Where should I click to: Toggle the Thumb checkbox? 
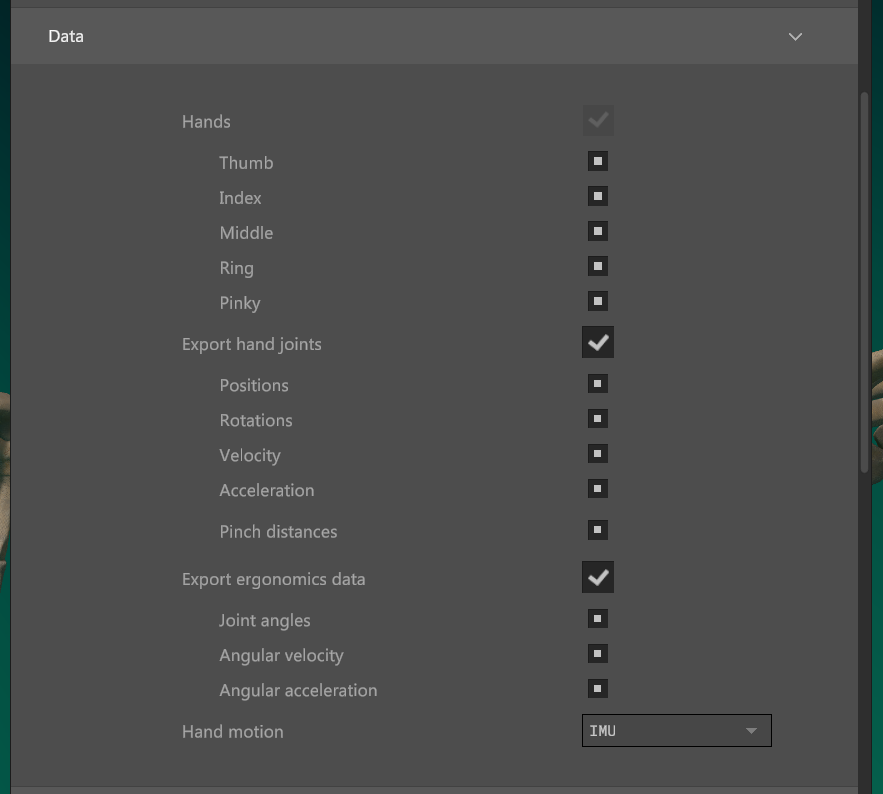click(x=598, y=161)
